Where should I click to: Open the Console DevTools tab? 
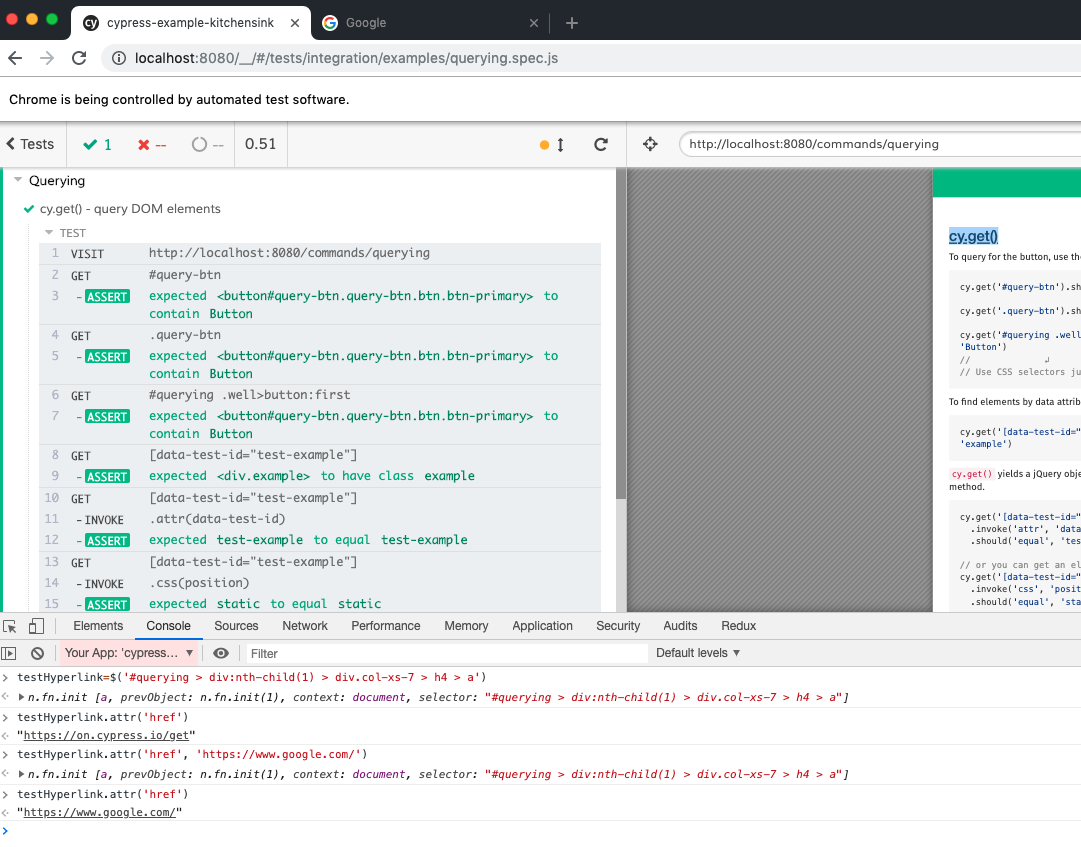pyautogui.click(x=168, y=626)
